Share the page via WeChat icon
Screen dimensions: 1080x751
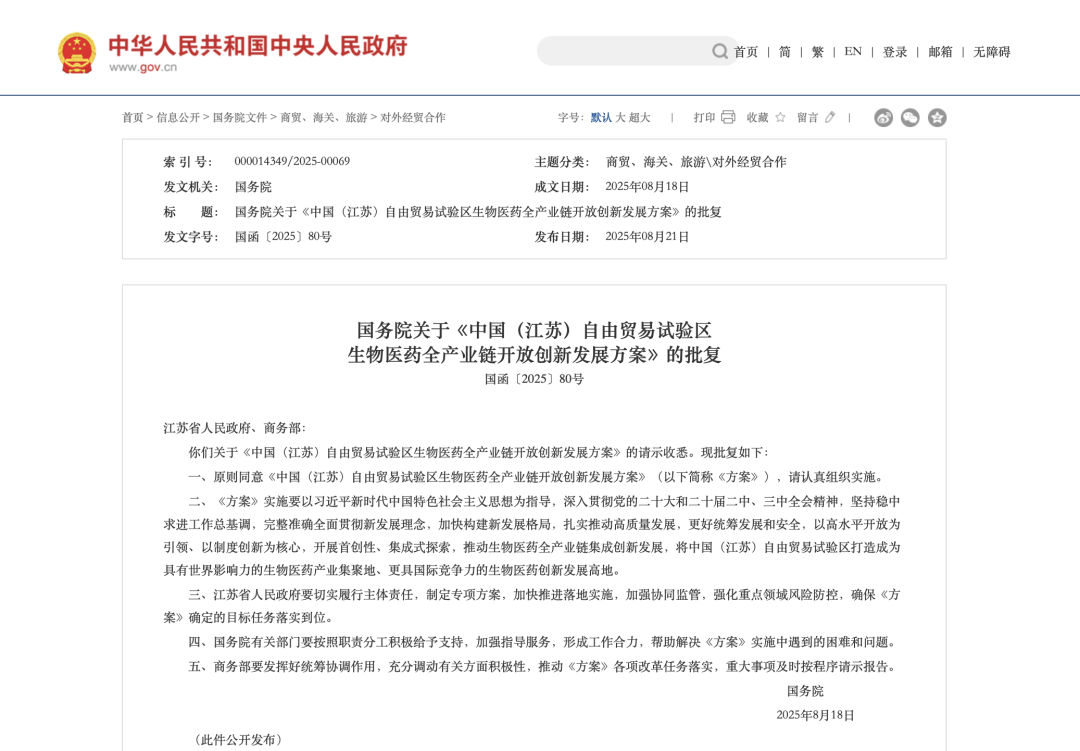click(x=911, y=118)
